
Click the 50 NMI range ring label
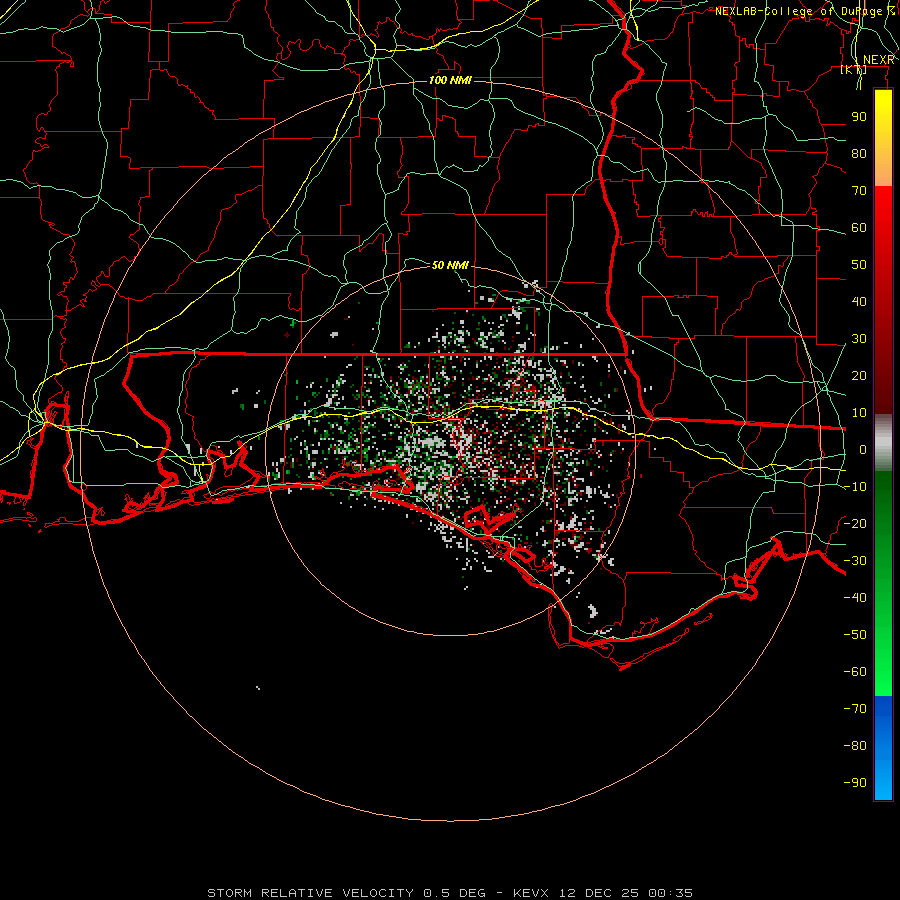point(450,265)
